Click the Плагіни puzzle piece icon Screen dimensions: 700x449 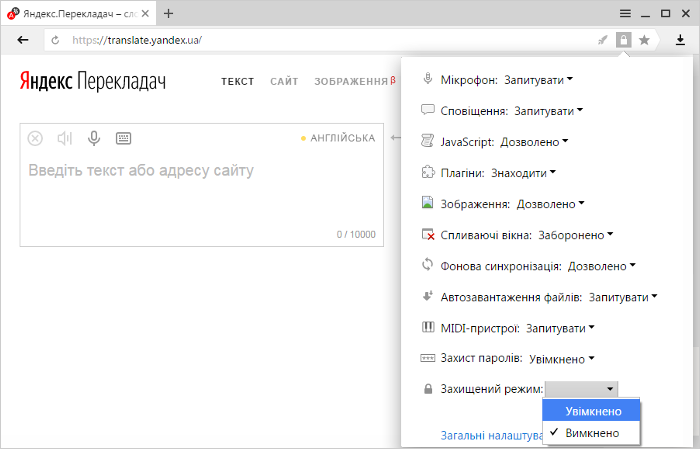point(428,172)
